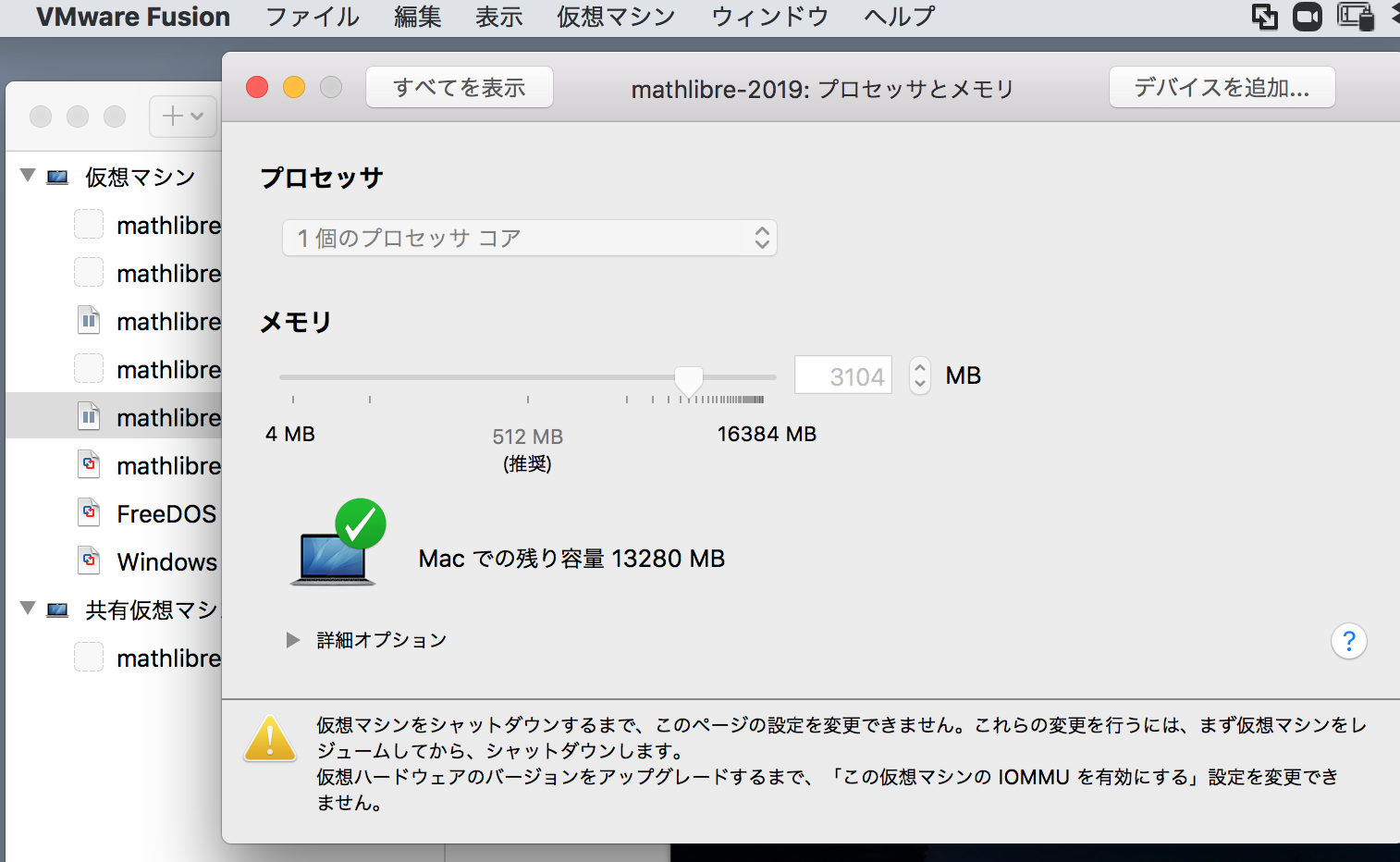Viewport: 1400px width, 862px height.
Task: Click the 16384 MB maximum label
Action: coord(767,434)
